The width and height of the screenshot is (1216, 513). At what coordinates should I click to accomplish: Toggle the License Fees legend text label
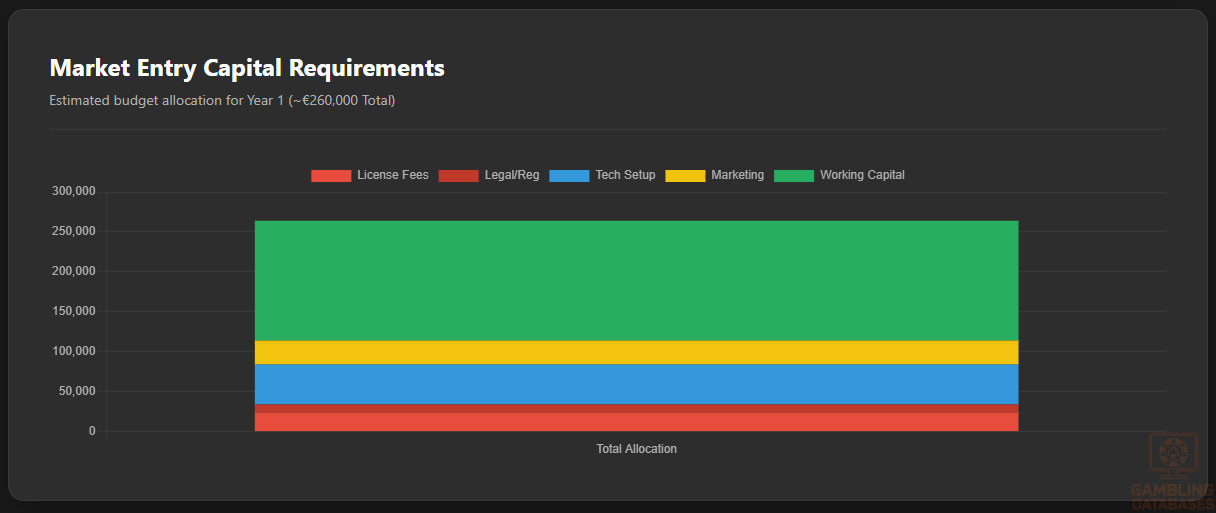pyautogui.click(x=392, y=176)
